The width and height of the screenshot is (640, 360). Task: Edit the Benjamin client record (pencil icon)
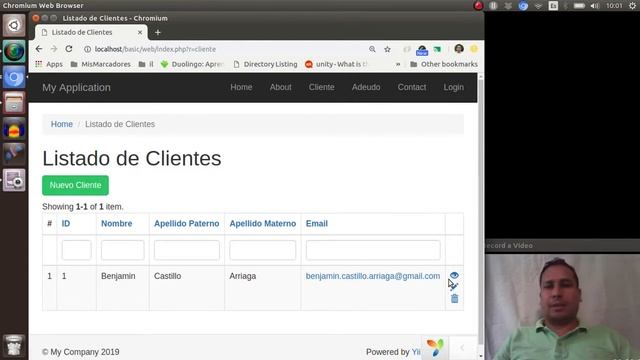[x=454, y=287]
